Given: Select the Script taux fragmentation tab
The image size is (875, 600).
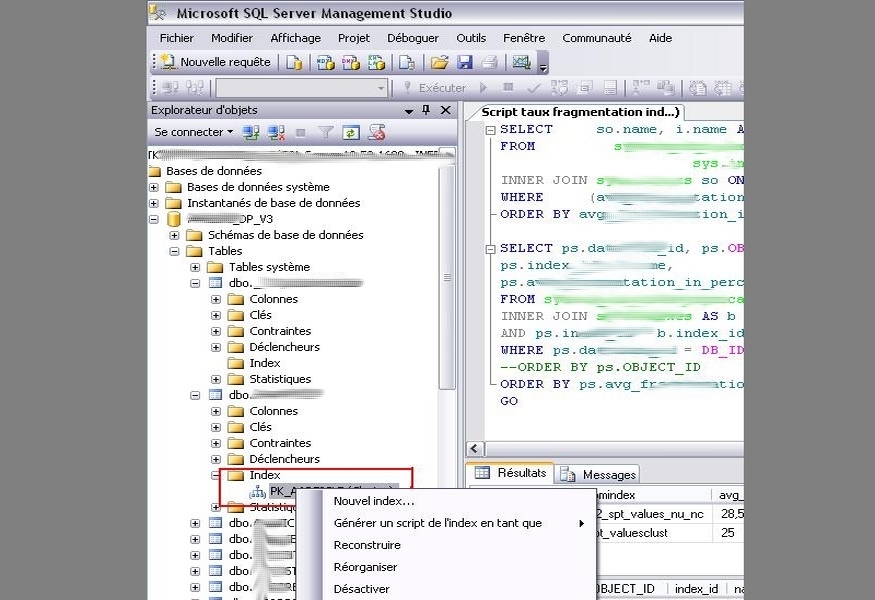Looking at the screenshot, I should pos(579,112).
